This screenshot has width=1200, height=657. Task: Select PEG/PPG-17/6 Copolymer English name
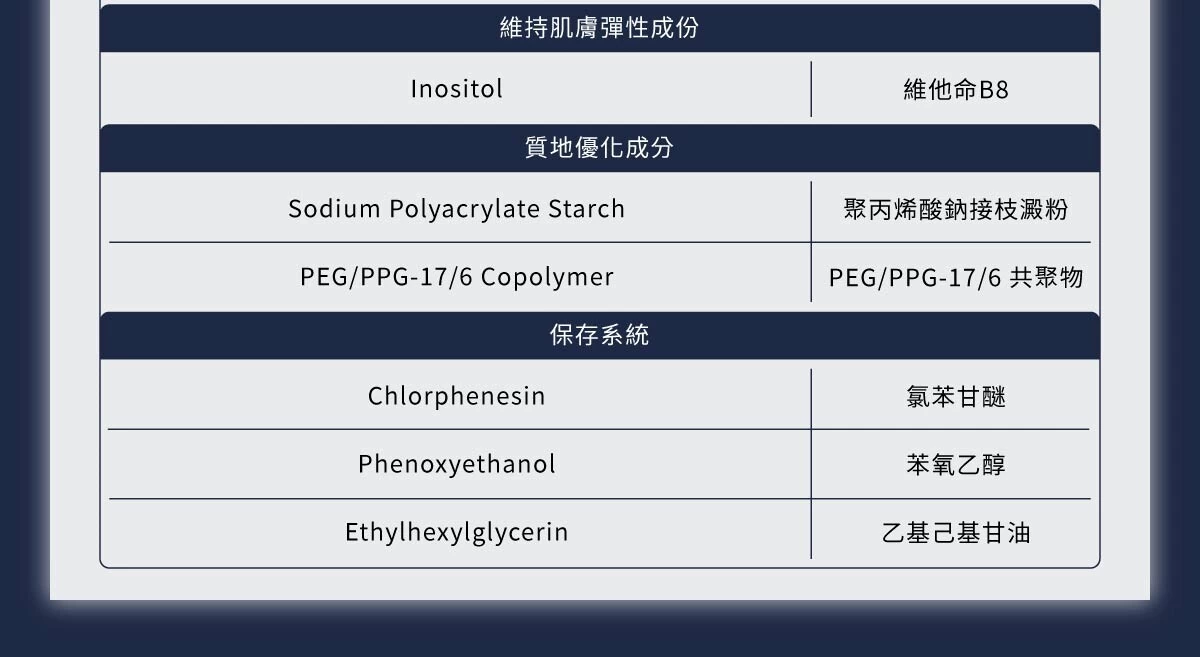pyautogui.click(x=457, y=277)
